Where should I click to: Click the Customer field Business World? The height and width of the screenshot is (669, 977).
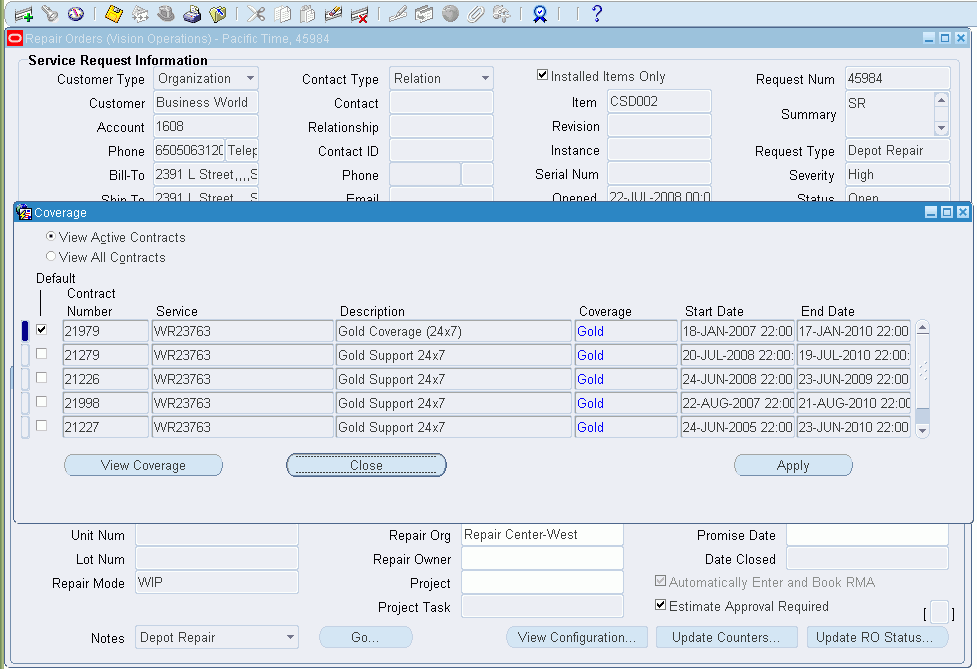206,102
